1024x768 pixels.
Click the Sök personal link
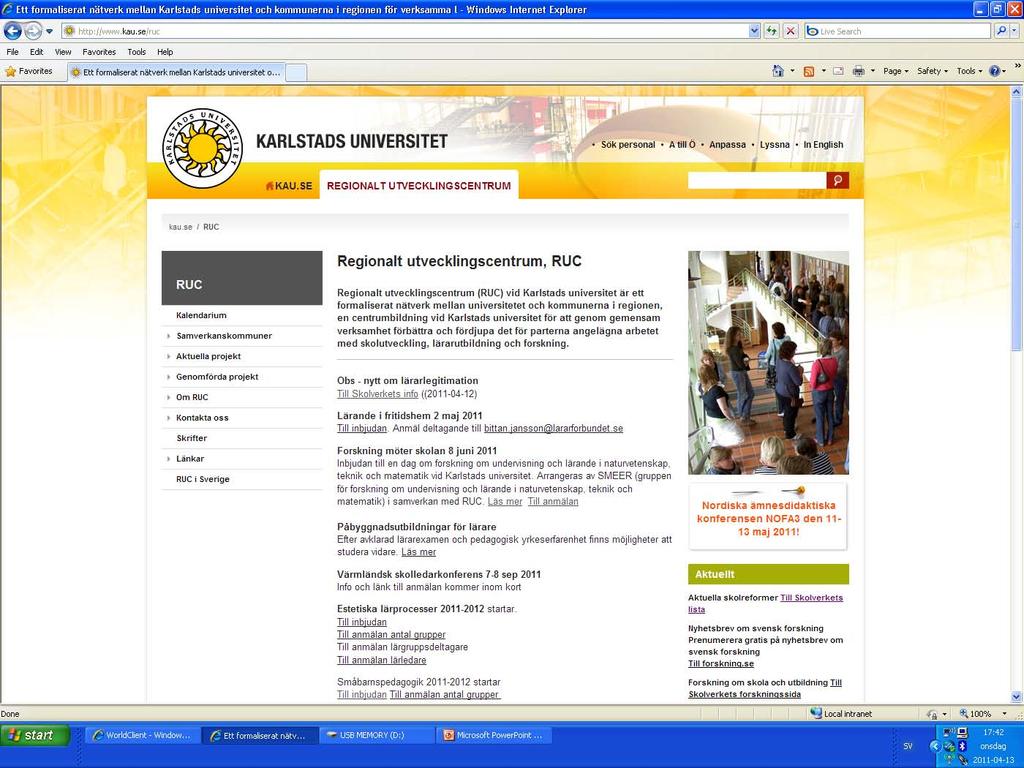[x=628, y=144]
